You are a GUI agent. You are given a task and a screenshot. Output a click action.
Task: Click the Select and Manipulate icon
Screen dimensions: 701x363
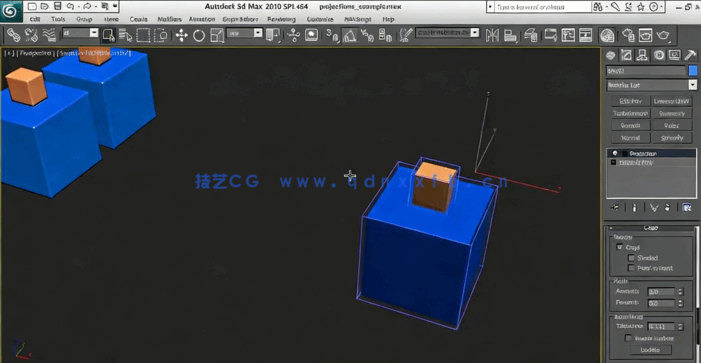click(x=294, y=35)
